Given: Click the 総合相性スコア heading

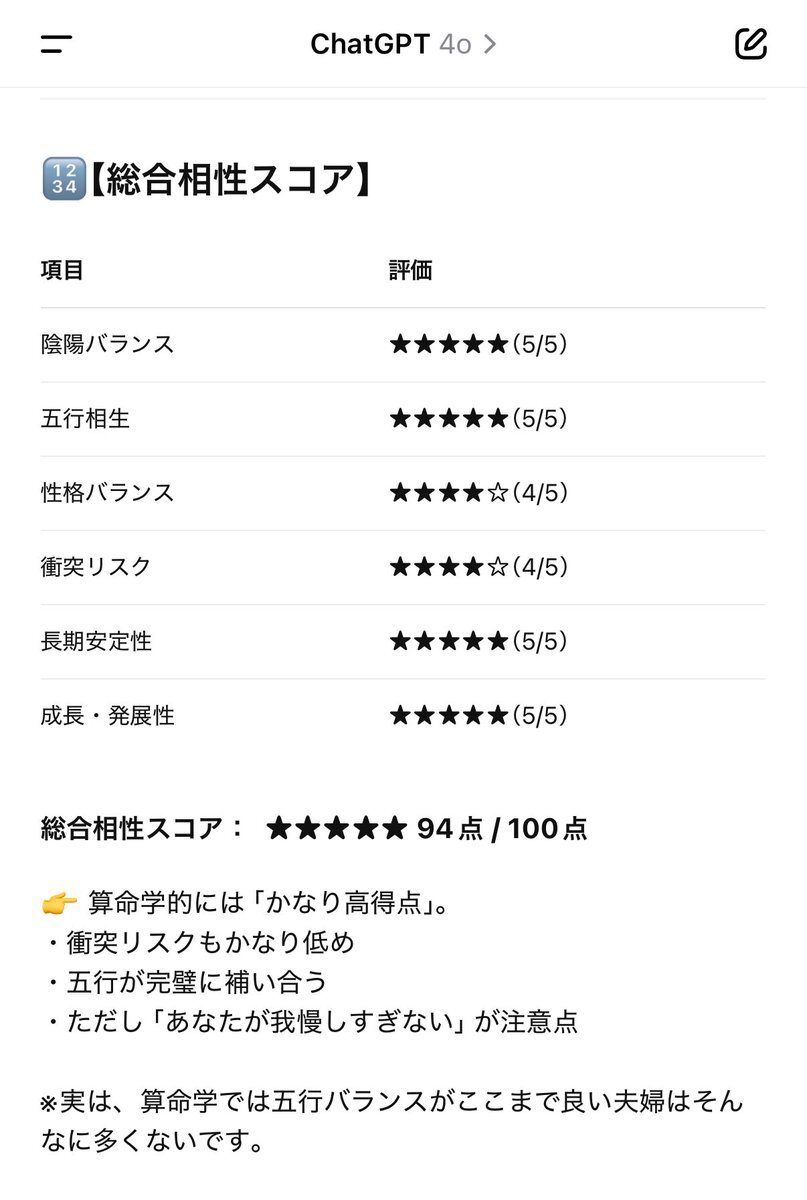Looking at the screenshot, I should pos(228,181).
